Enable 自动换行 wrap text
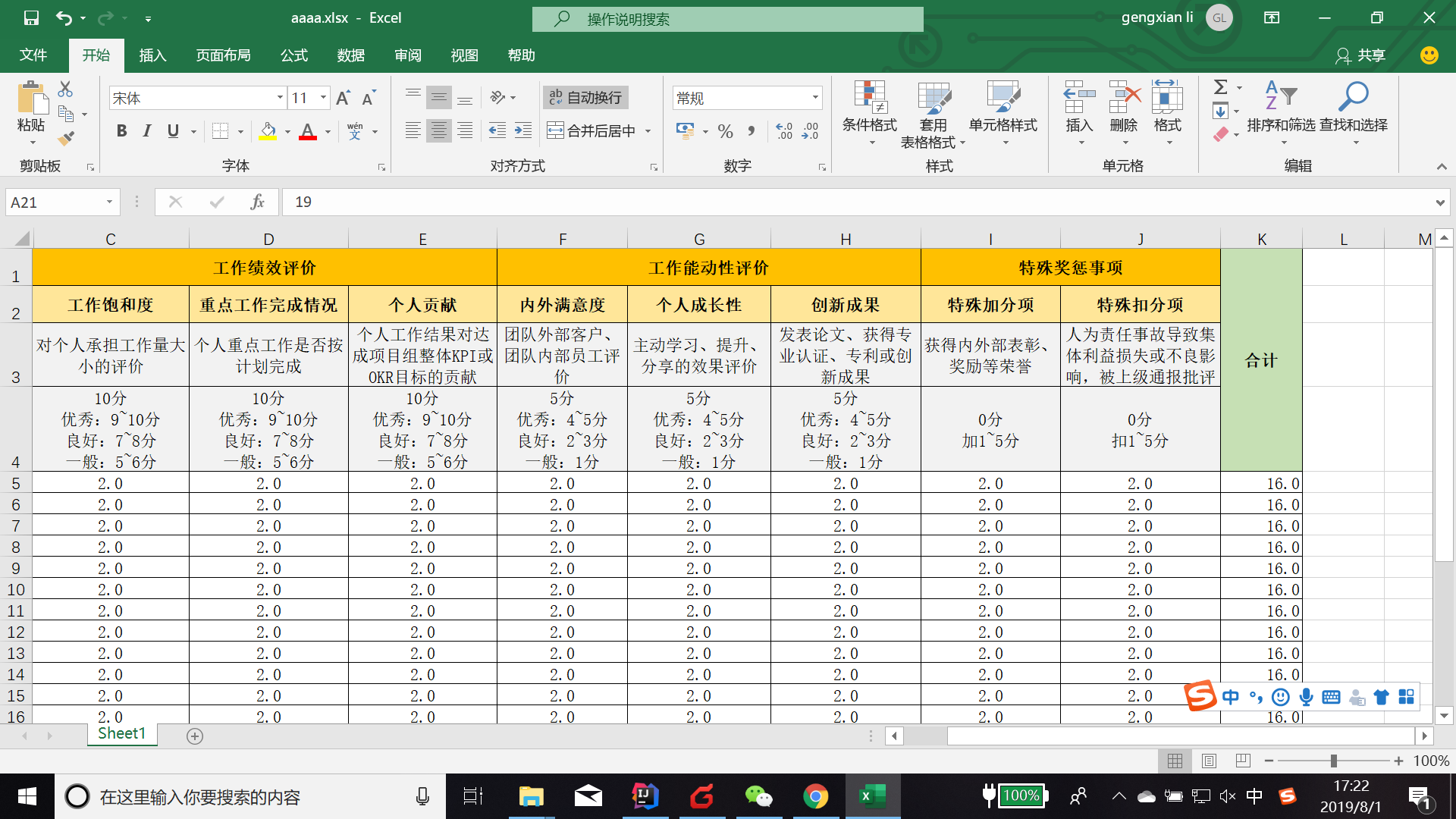The image size is (1456, 819). pyautogui.click(x=585, y=97)
